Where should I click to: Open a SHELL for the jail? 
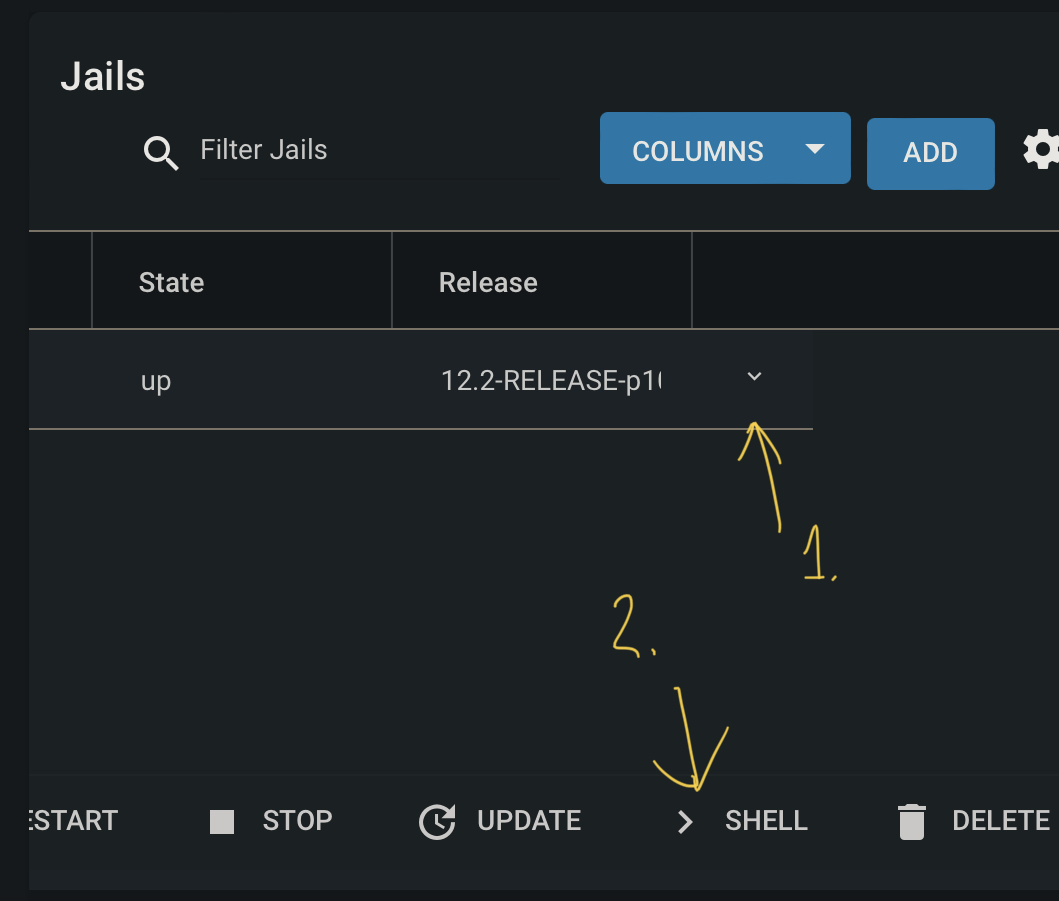point(765,820)
